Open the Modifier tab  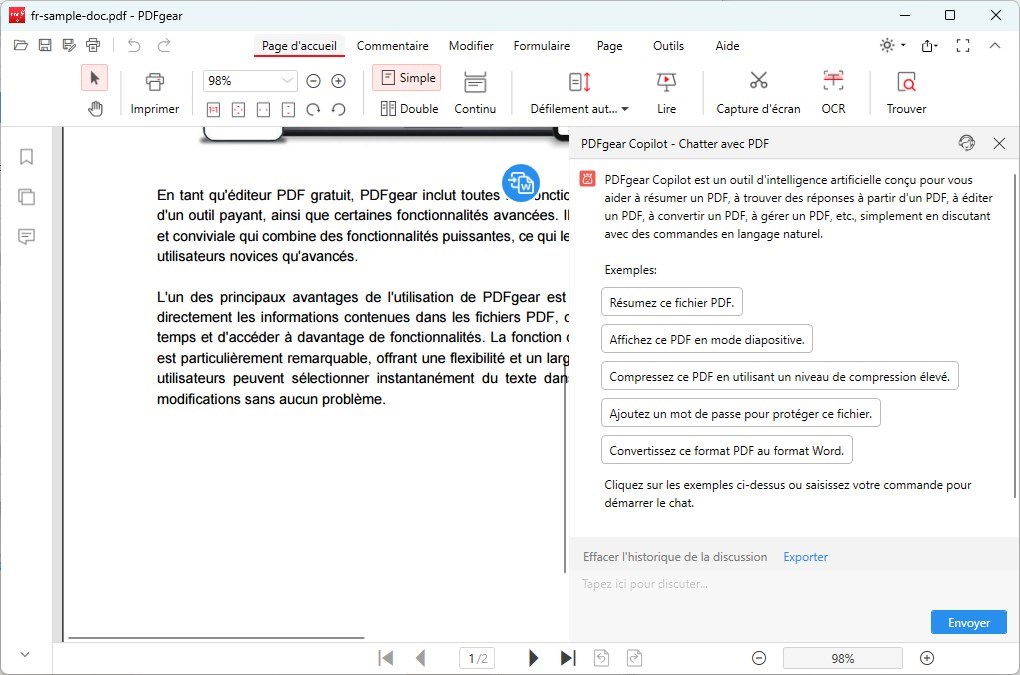click(x=471, y=46)
